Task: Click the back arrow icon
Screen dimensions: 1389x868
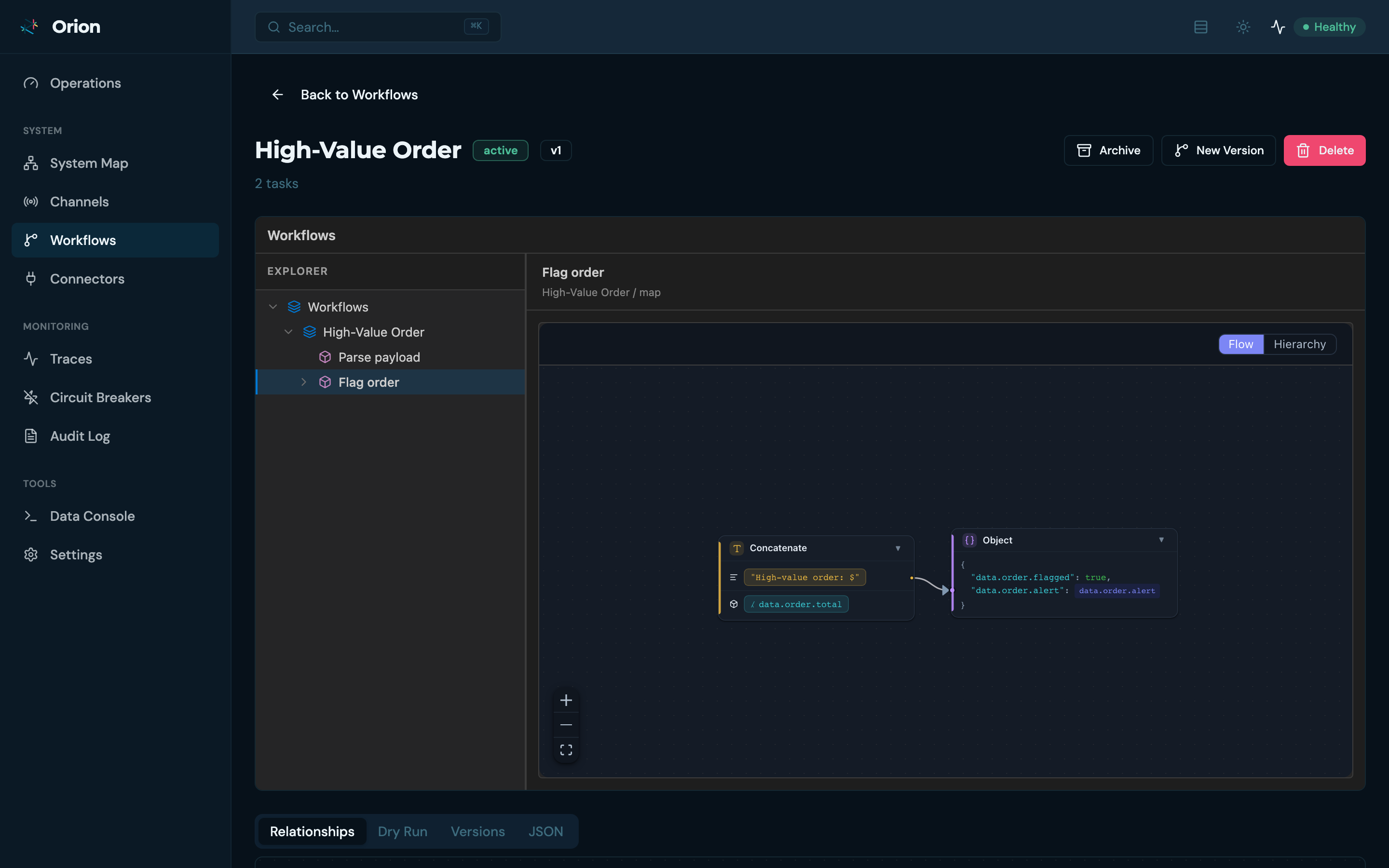Action: (x=278, y=95)
